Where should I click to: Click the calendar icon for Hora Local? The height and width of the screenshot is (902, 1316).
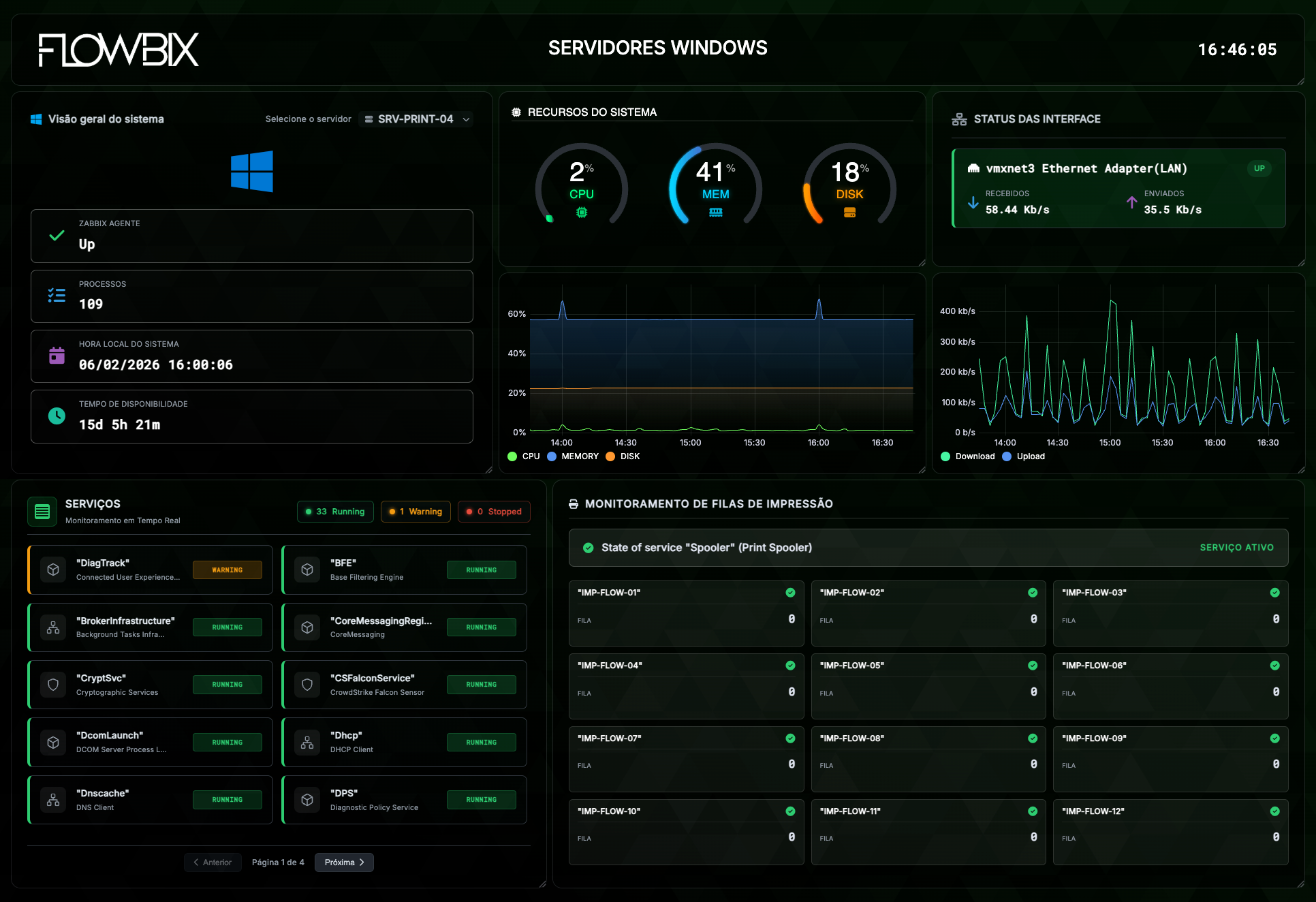pyautogui.click(x=57, y=356)
